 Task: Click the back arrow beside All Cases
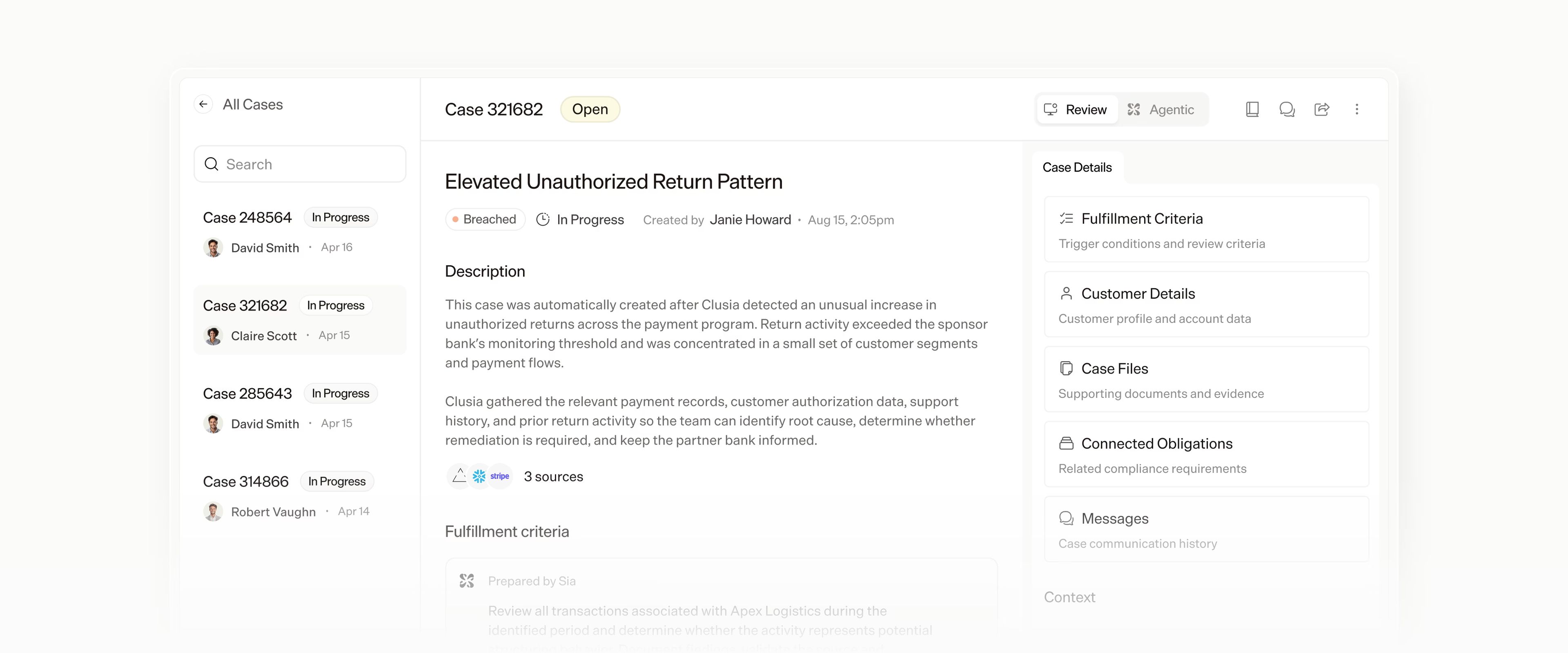[203, 104]
